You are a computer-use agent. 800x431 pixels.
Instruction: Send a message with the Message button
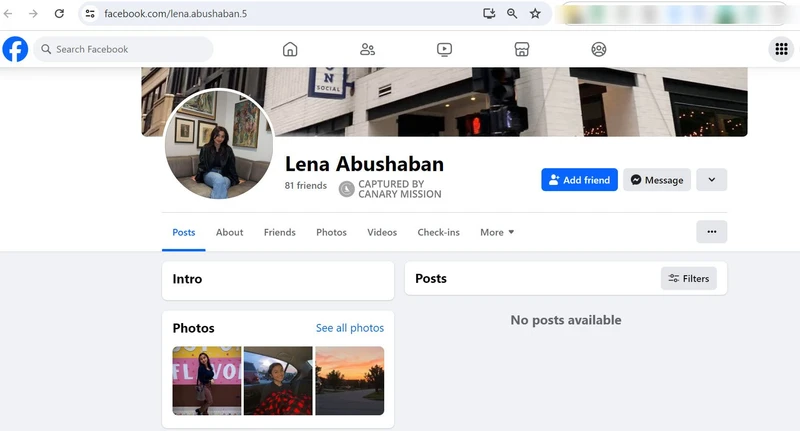click(x=657, y=180)
